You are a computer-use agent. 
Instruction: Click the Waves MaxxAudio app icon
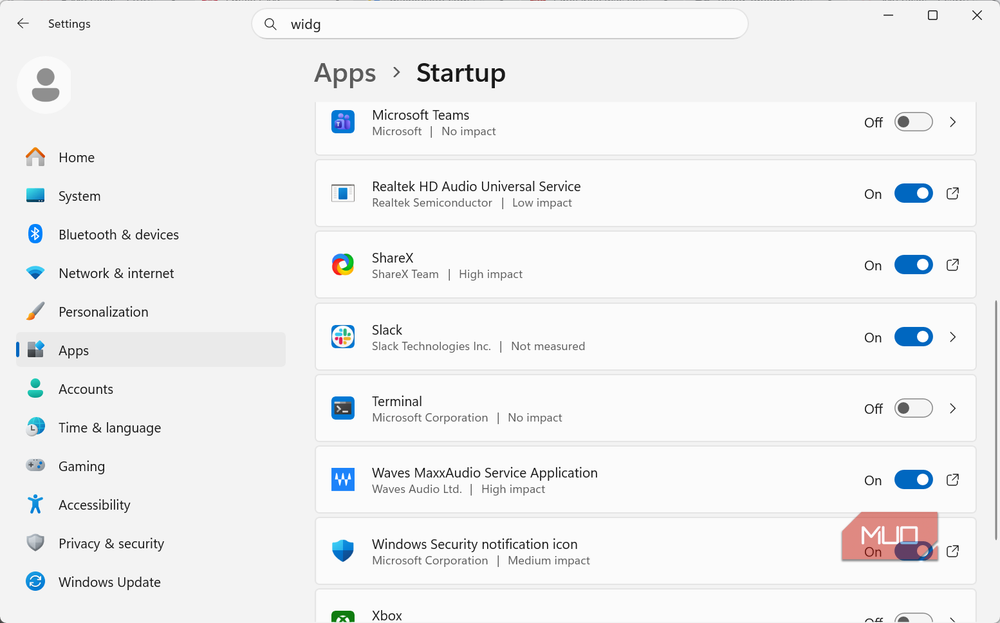343,480
